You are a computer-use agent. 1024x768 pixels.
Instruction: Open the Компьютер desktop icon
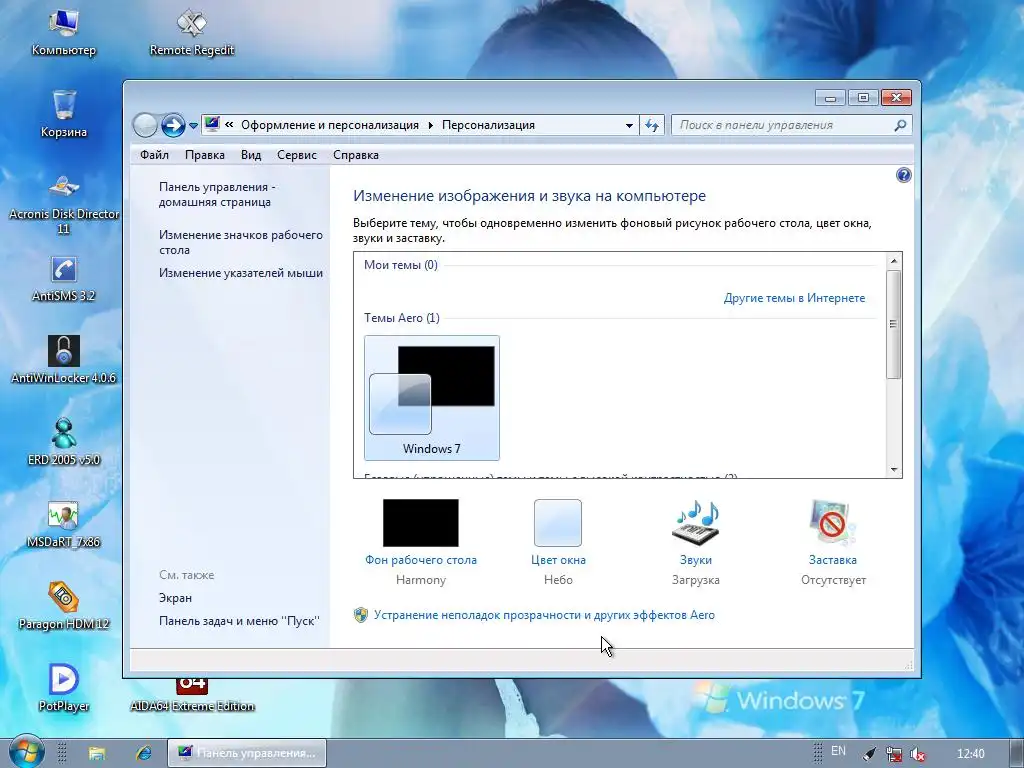coord(64,33)
